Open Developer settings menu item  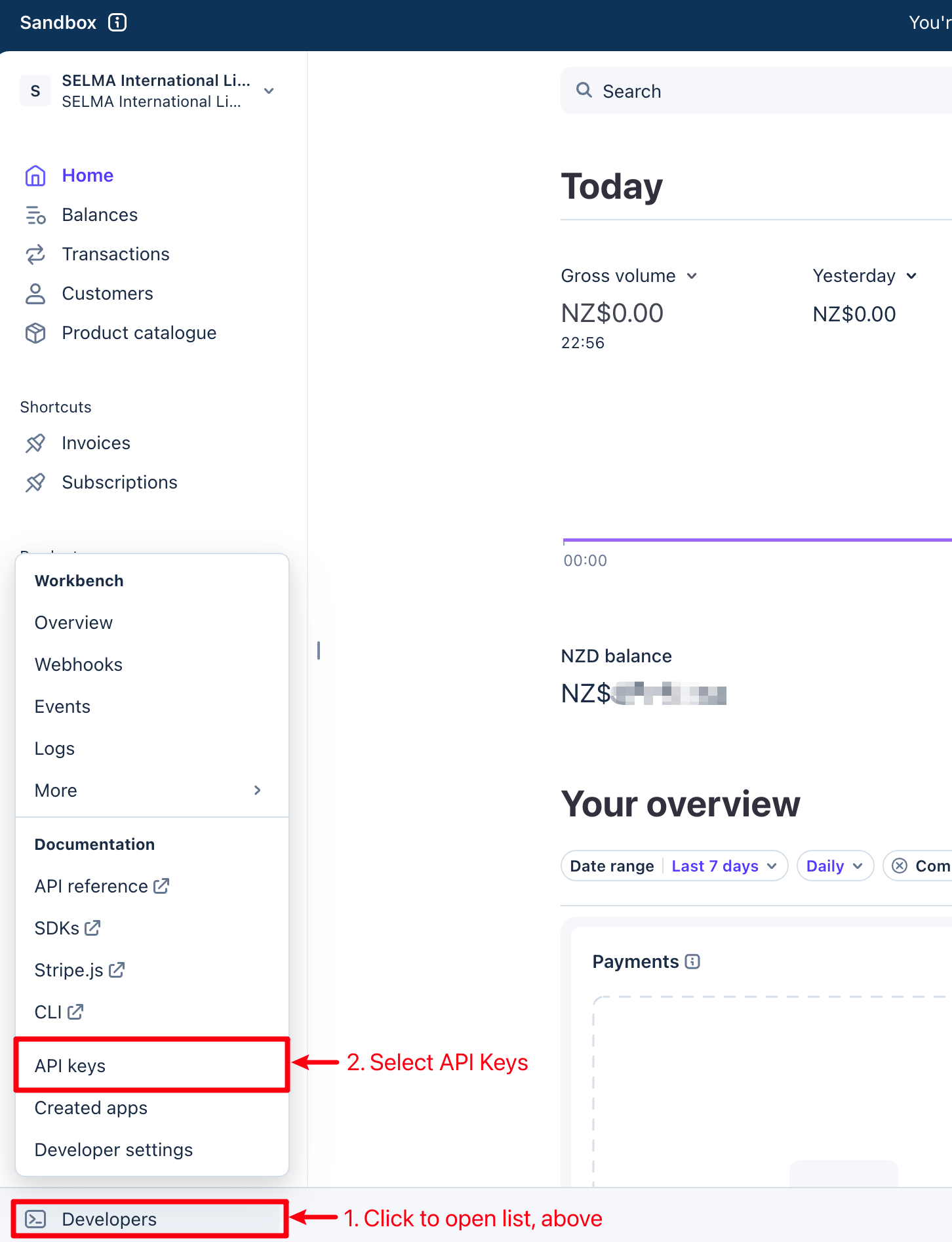coord(113,1150)
